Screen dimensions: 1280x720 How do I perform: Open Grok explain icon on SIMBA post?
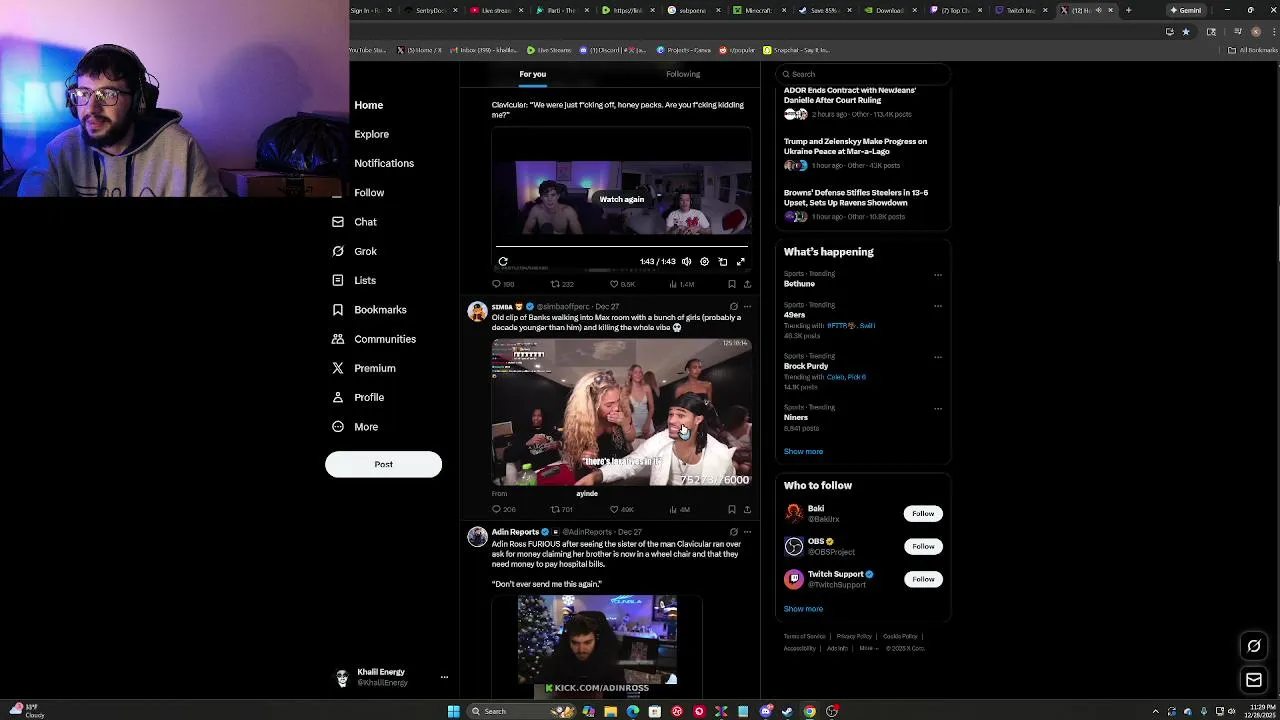pos(733,307)
